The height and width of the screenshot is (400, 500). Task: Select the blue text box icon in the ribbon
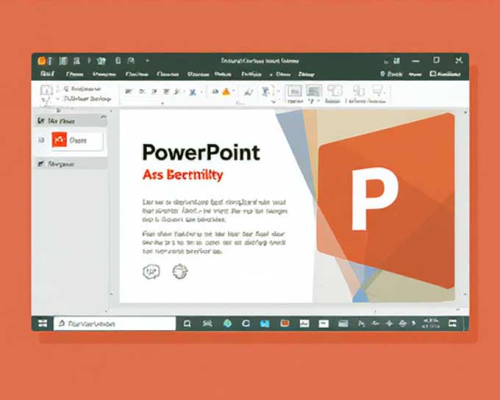pyautogui.click(x=266, y=91)
